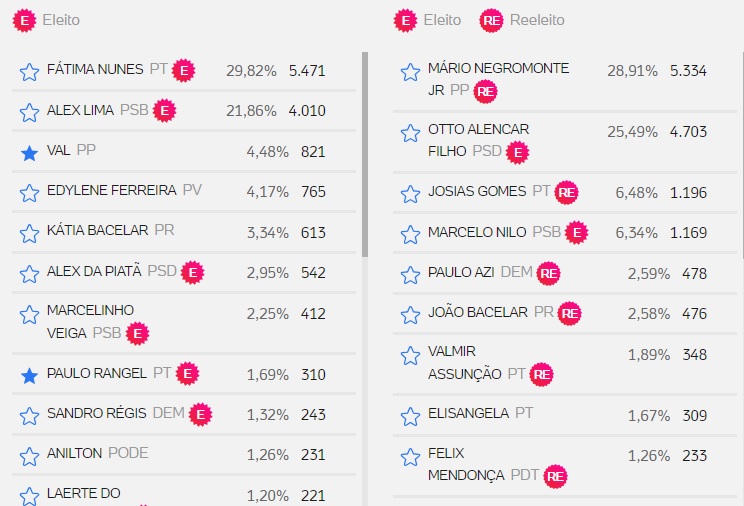This screenshot has width=744, height=506.
Task: Click the Reeleito legend badge at top
Action: click(x=492, y=20)
